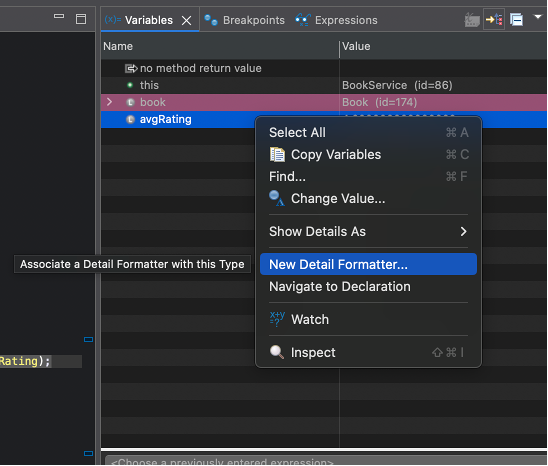Screen dimensions: 548x466
Task: Open Find... from the context menu
Action: [x=368, y=177]
